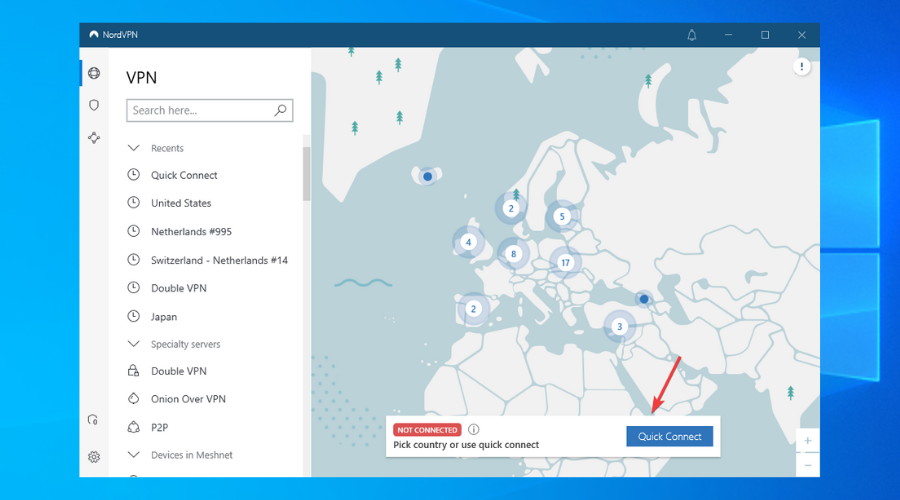The height and width of the screenshot is (500, 900).
Task: Zoom in the map with plus button
Action: click(808, 441)
